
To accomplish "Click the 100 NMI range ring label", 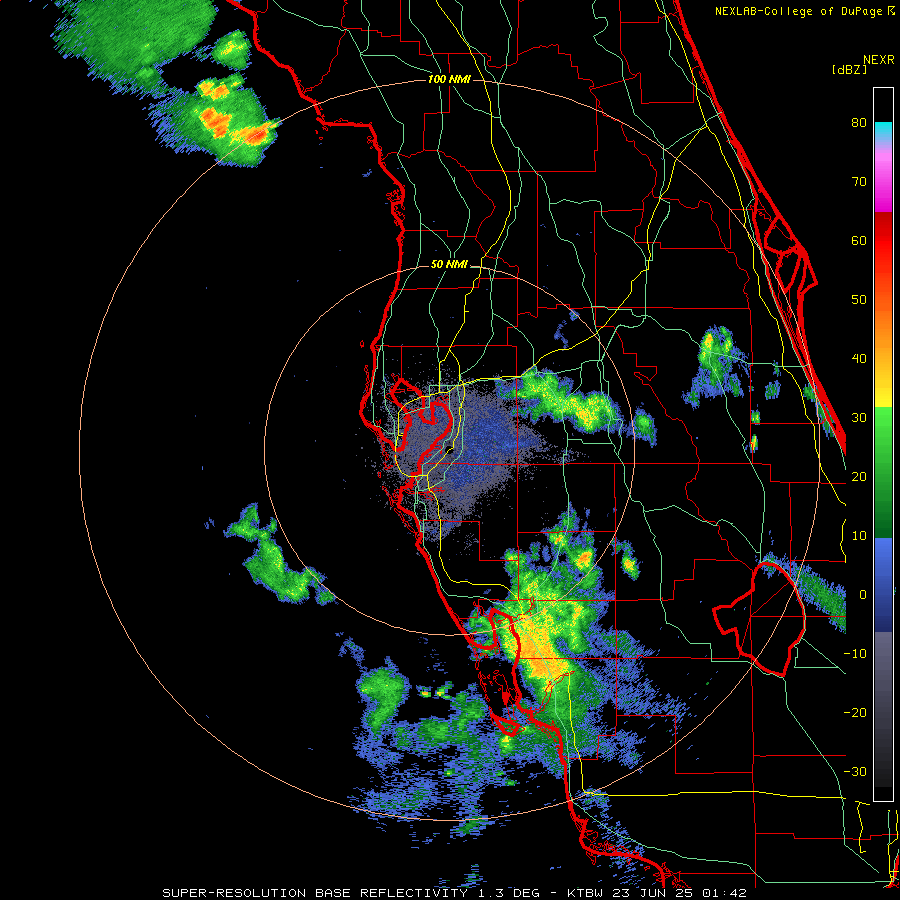I will (x=449, y=79).
